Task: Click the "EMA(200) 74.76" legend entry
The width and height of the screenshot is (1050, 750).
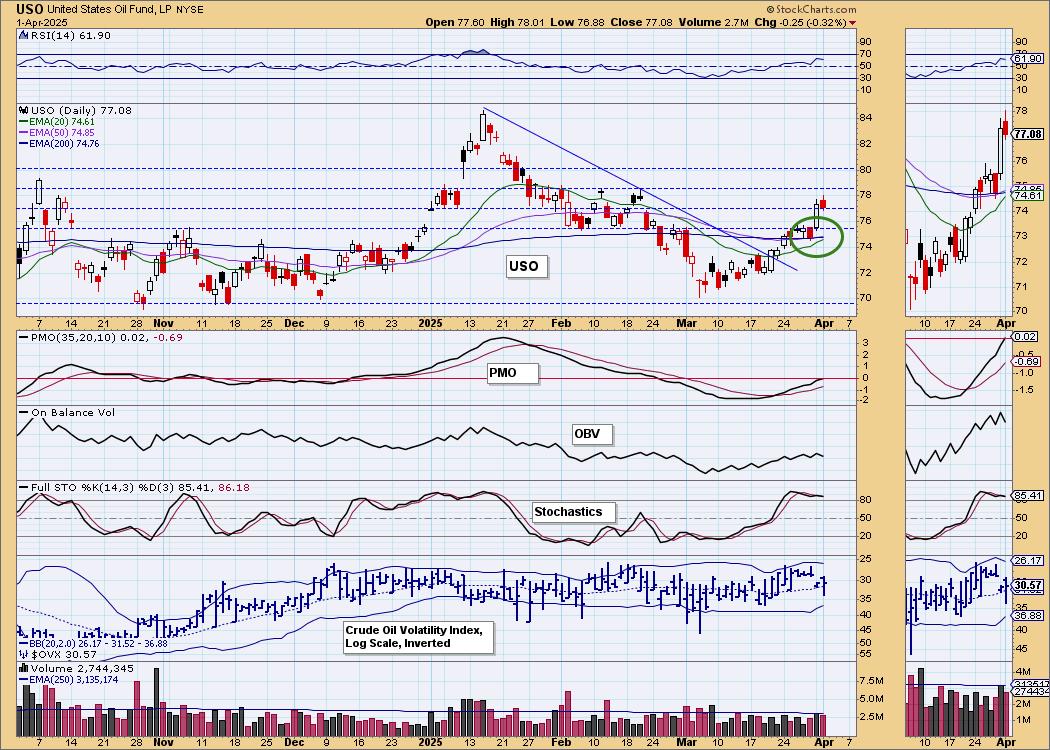Action: [64, 143]
